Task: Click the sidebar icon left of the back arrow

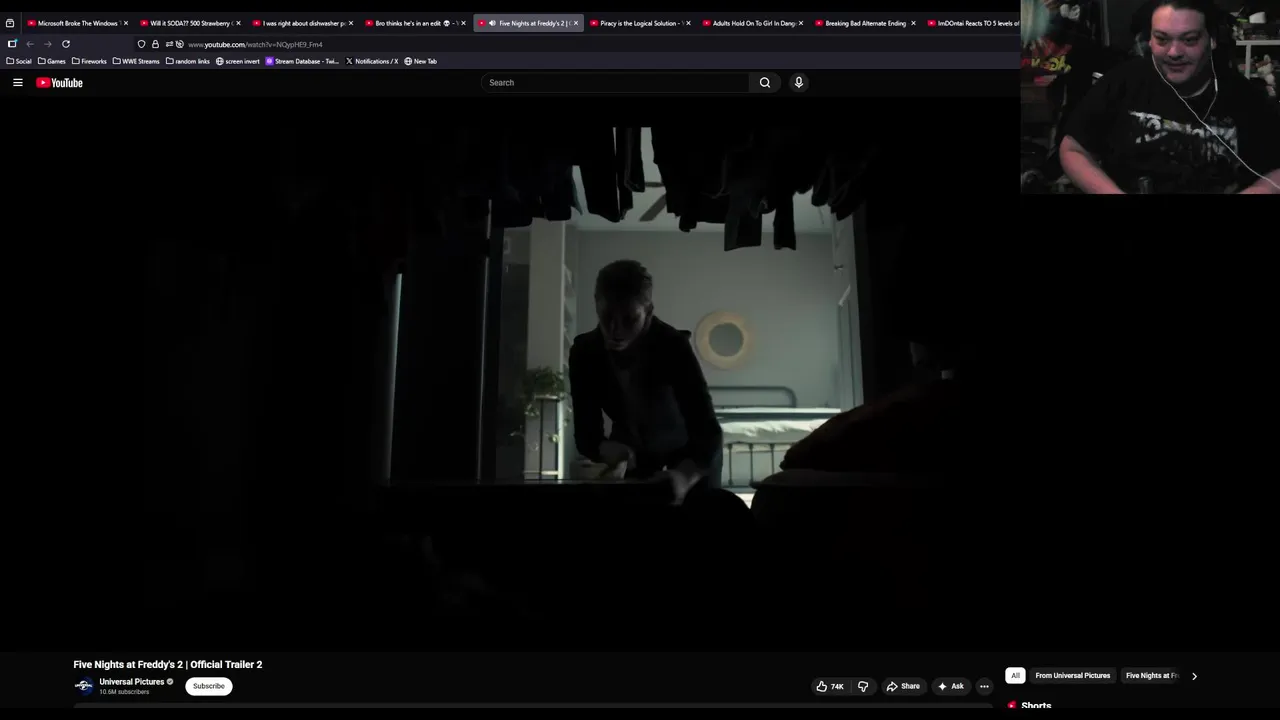Action: pyautogui.click(x=12, y=44)
